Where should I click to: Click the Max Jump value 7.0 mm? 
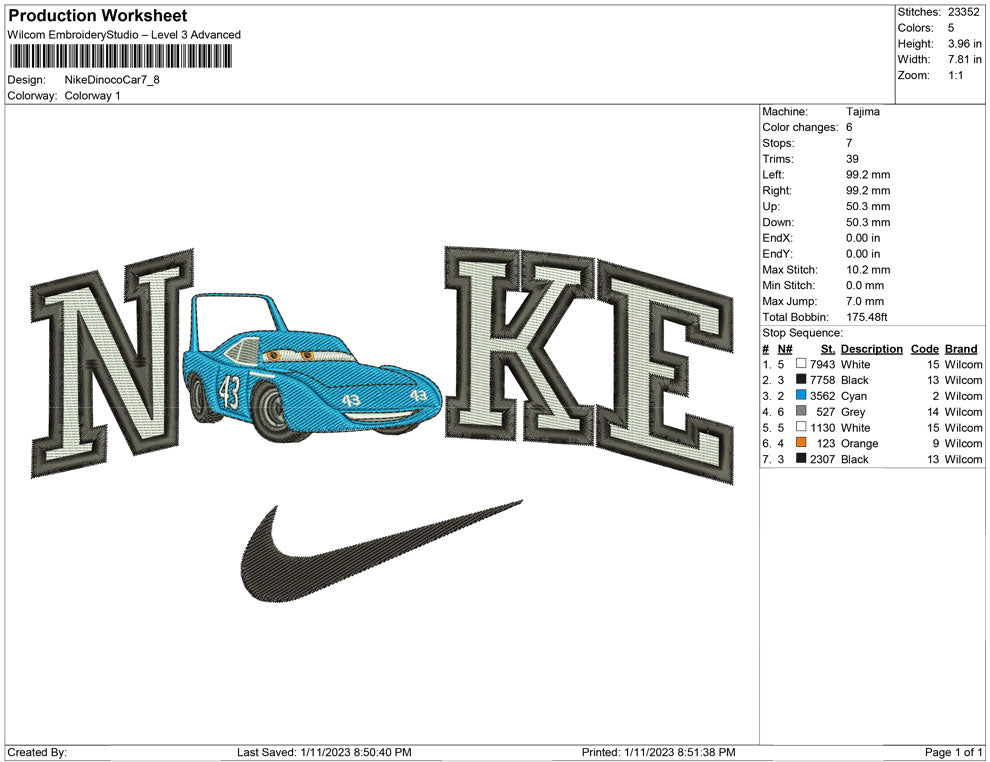(x=865, y=301)
